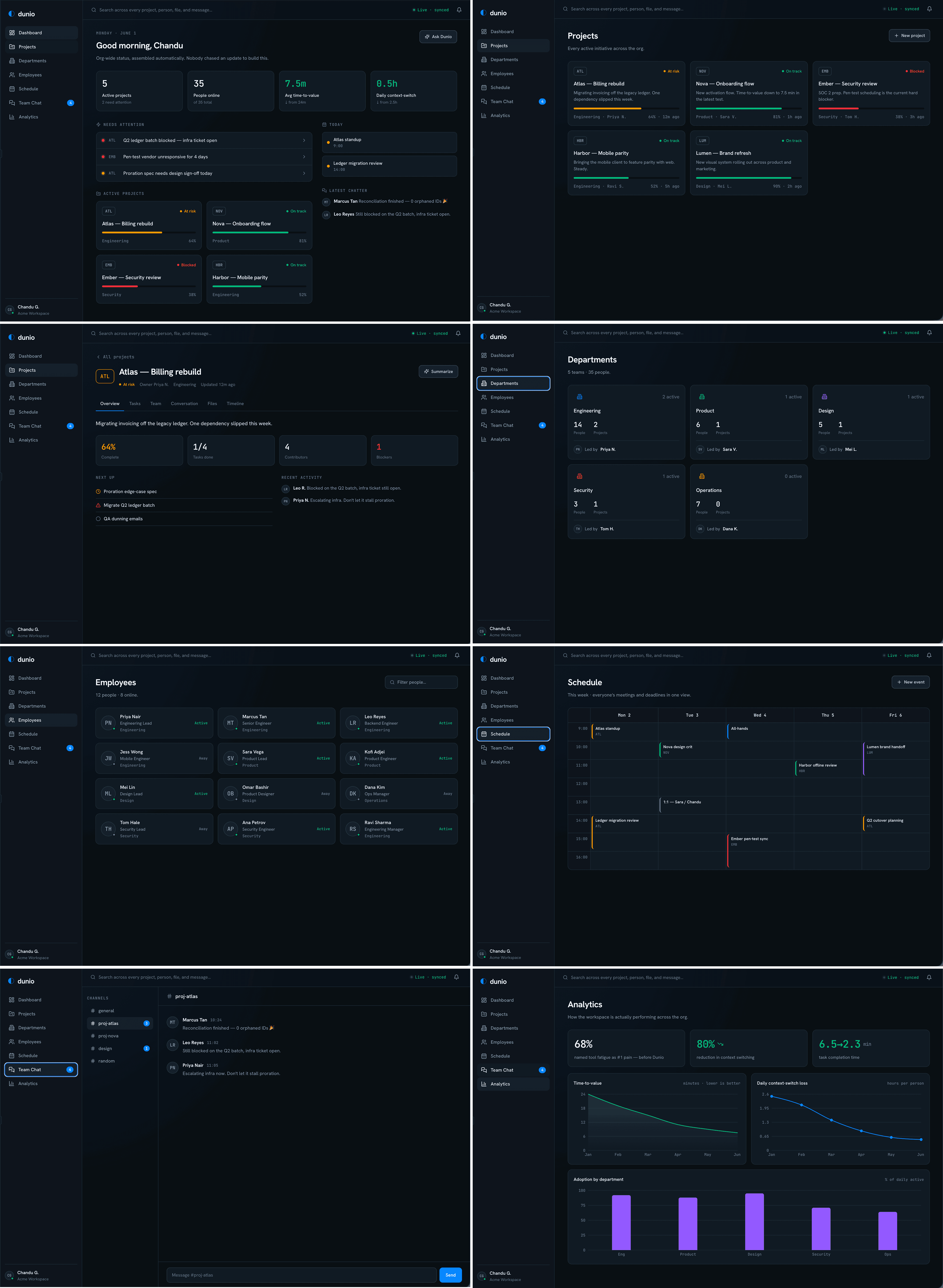Click the Dashboard sidebar icon on the Schedule screen
Viewport: 943px width, 1288px height.
pos(484,678)
